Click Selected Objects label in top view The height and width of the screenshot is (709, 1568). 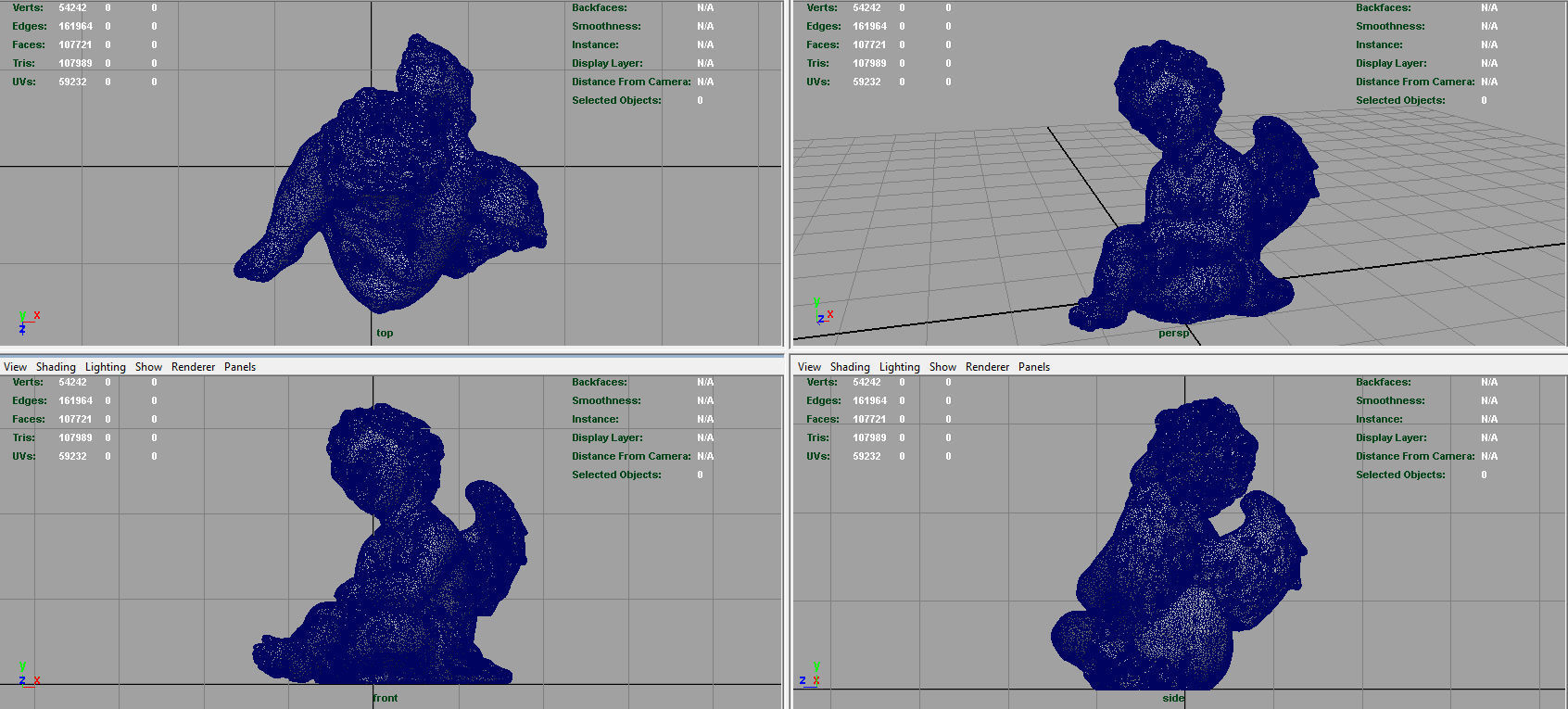click(616, 100)
